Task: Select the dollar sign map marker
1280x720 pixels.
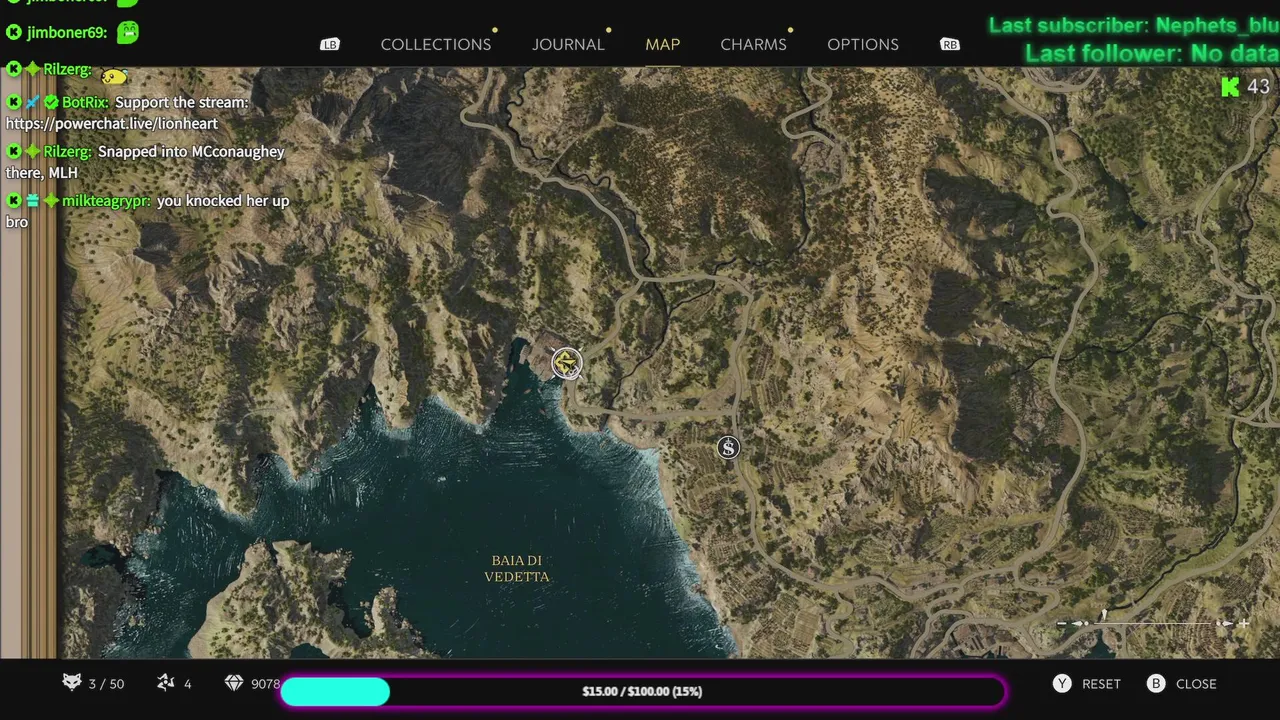Action: click(728, 448)
